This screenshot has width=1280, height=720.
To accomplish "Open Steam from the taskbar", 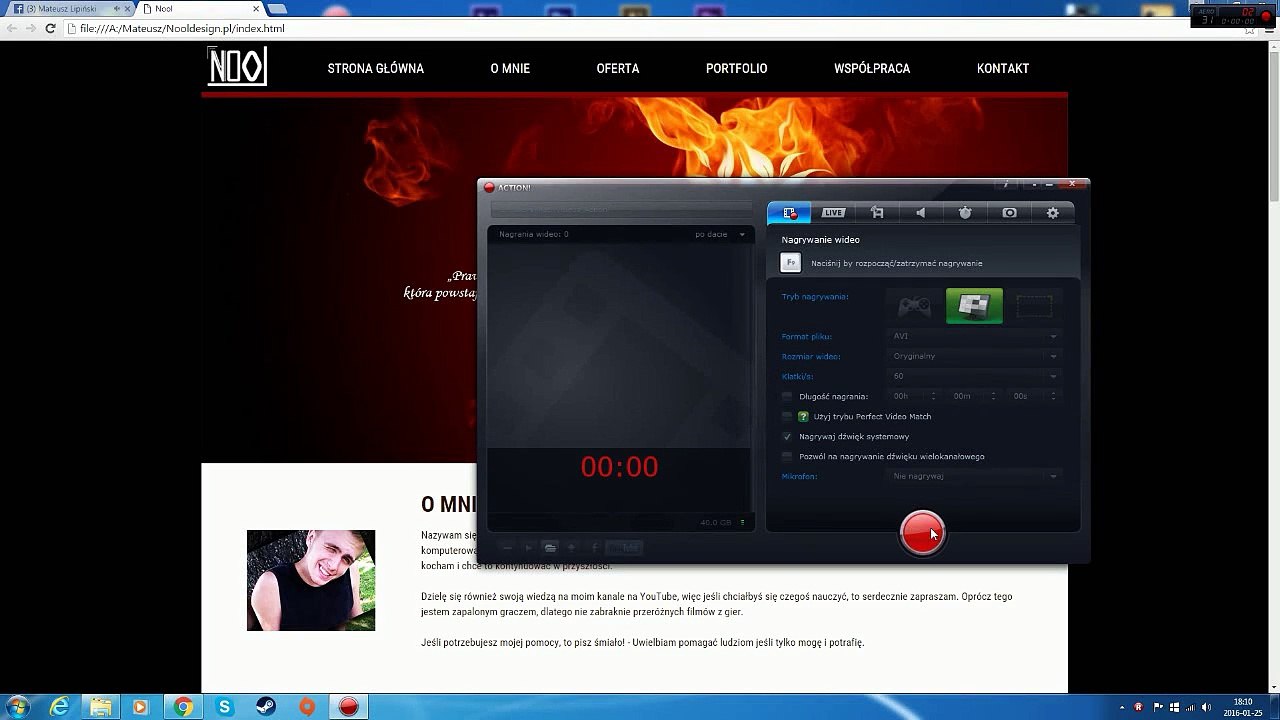I will 265,707.
